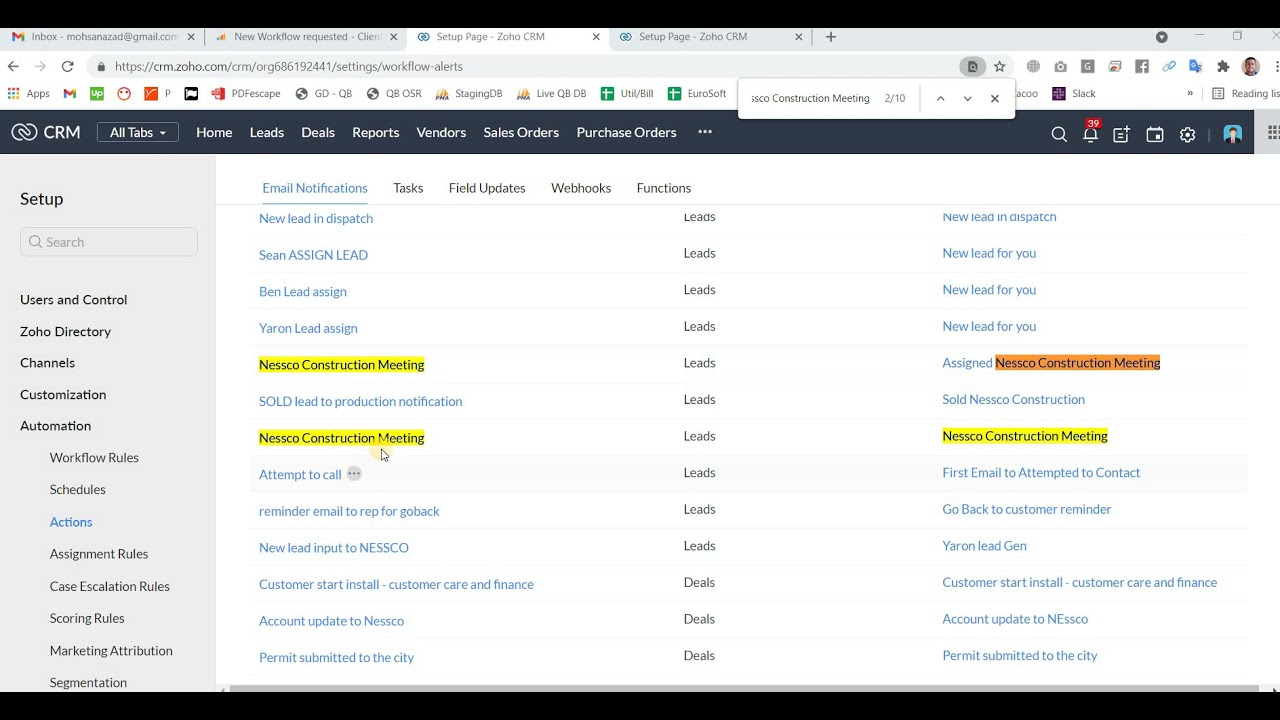Switch to the Field Updates tab
Screen dimensions: 1280x720
pos(487,188)
